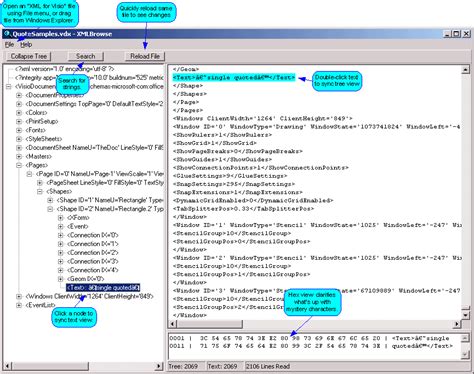Select the xml version declaration tree row
The image size is (474, 374).
[64, 69]
